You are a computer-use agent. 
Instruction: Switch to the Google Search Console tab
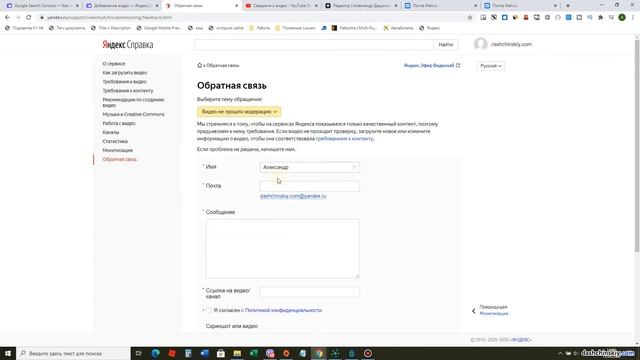(42, 6)
